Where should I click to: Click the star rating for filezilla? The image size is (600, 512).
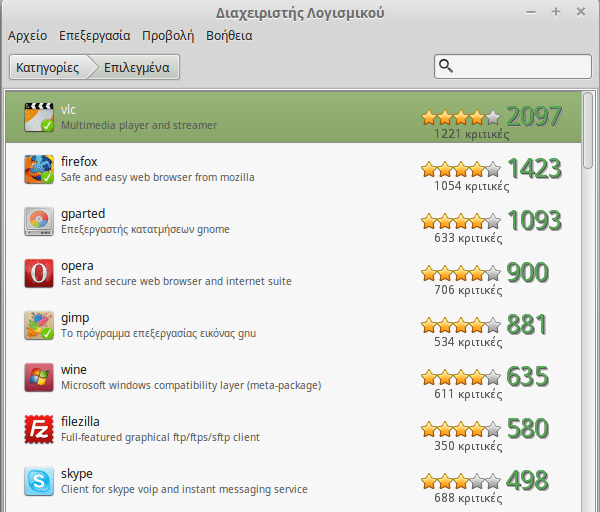(461, 429)
